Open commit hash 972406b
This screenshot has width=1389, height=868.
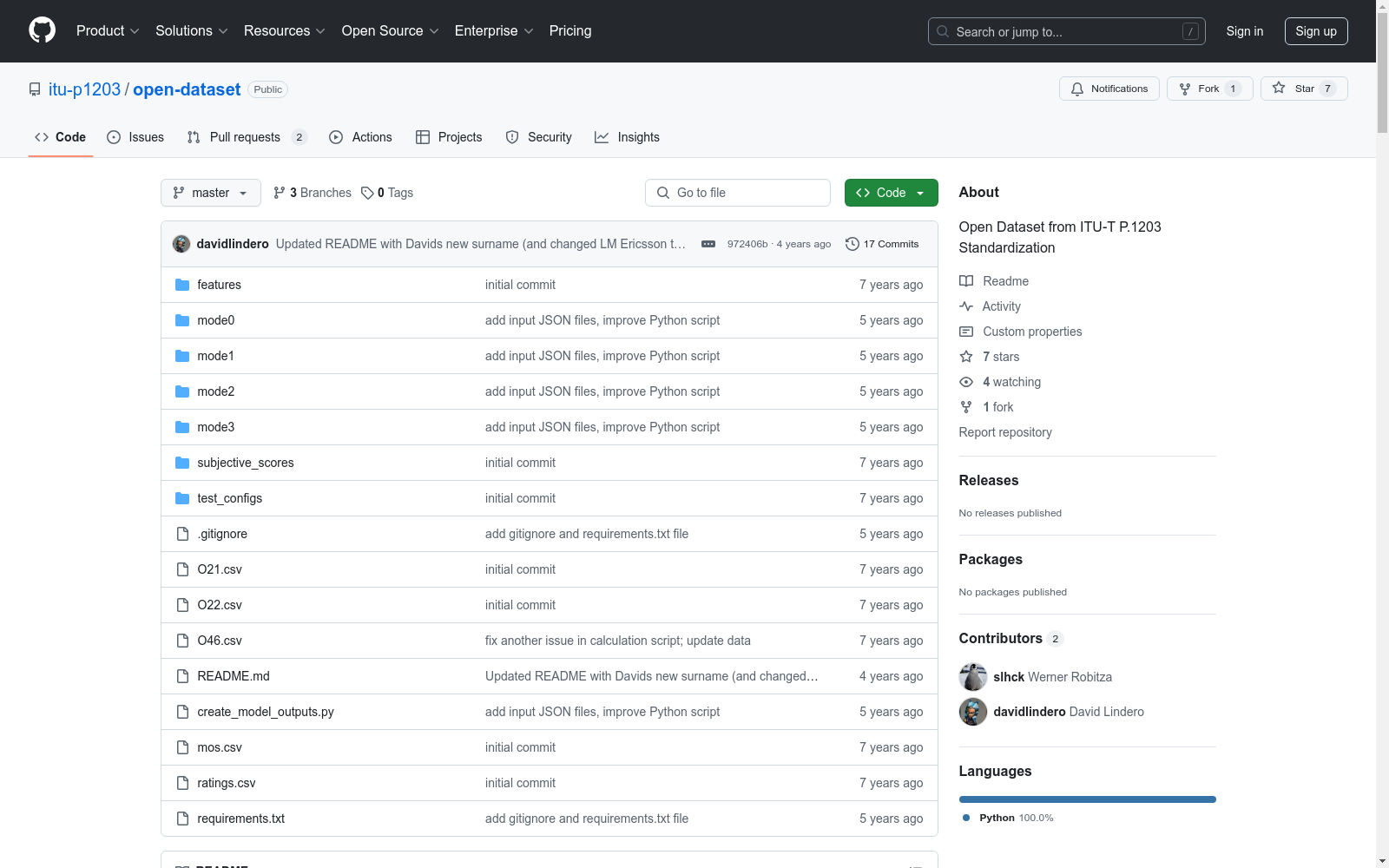tap(747, 244)
